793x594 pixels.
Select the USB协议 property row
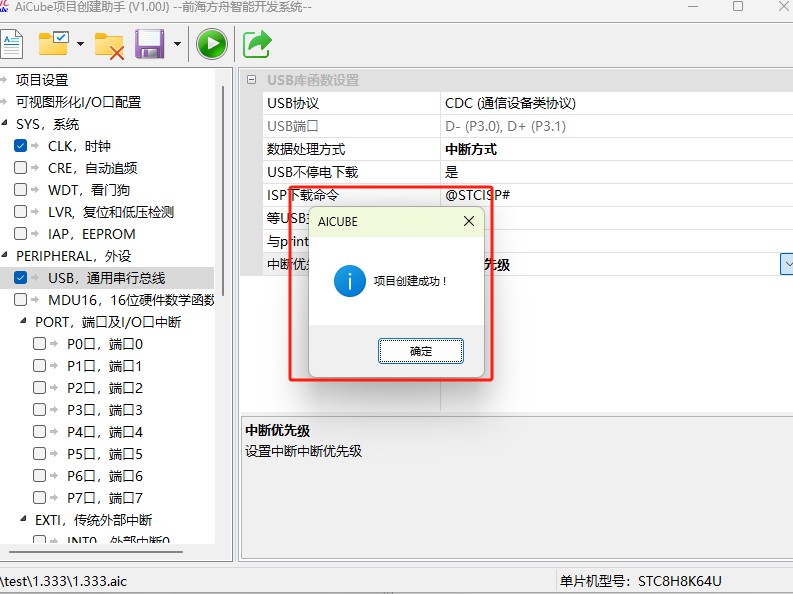click(x=527, y=103)
